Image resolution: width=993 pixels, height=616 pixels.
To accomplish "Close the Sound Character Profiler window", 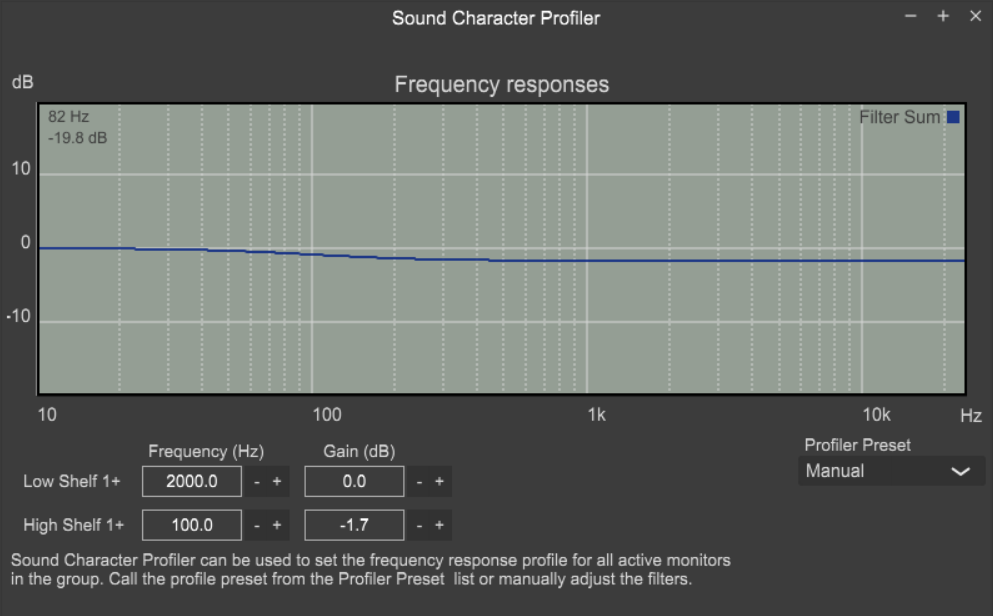I will coord(975,16).
